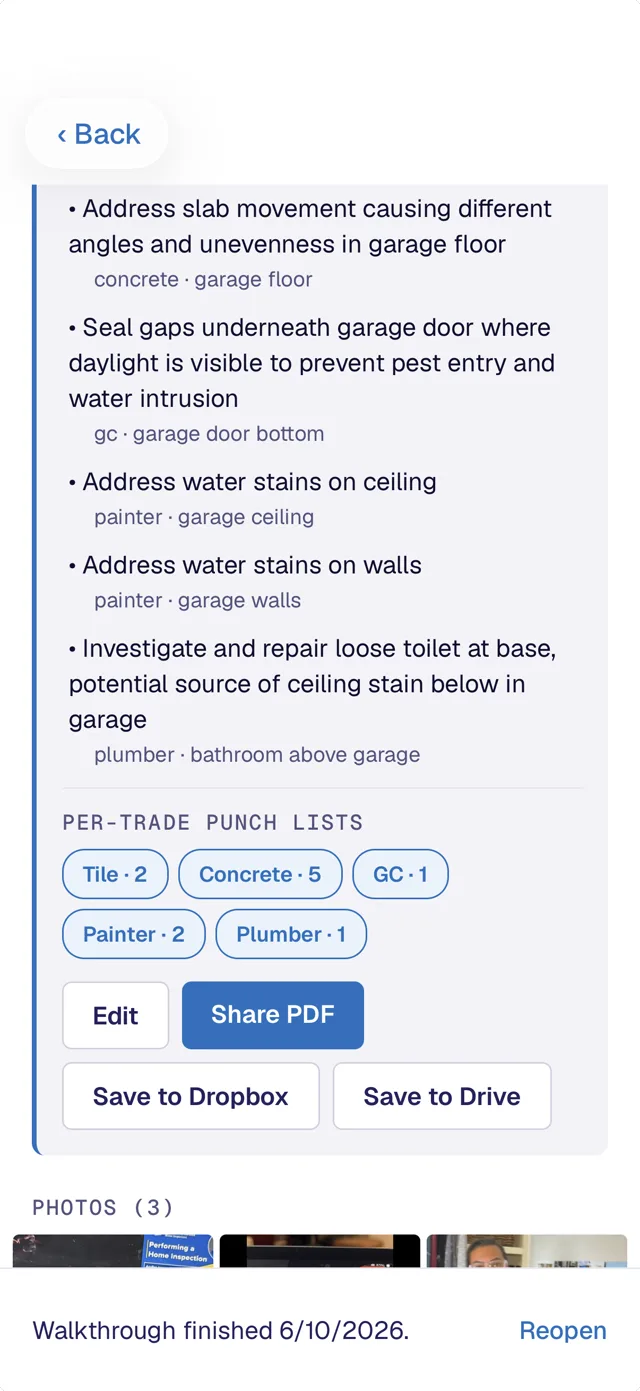
Task: Select the GC punch list chip
Action: 400,875
